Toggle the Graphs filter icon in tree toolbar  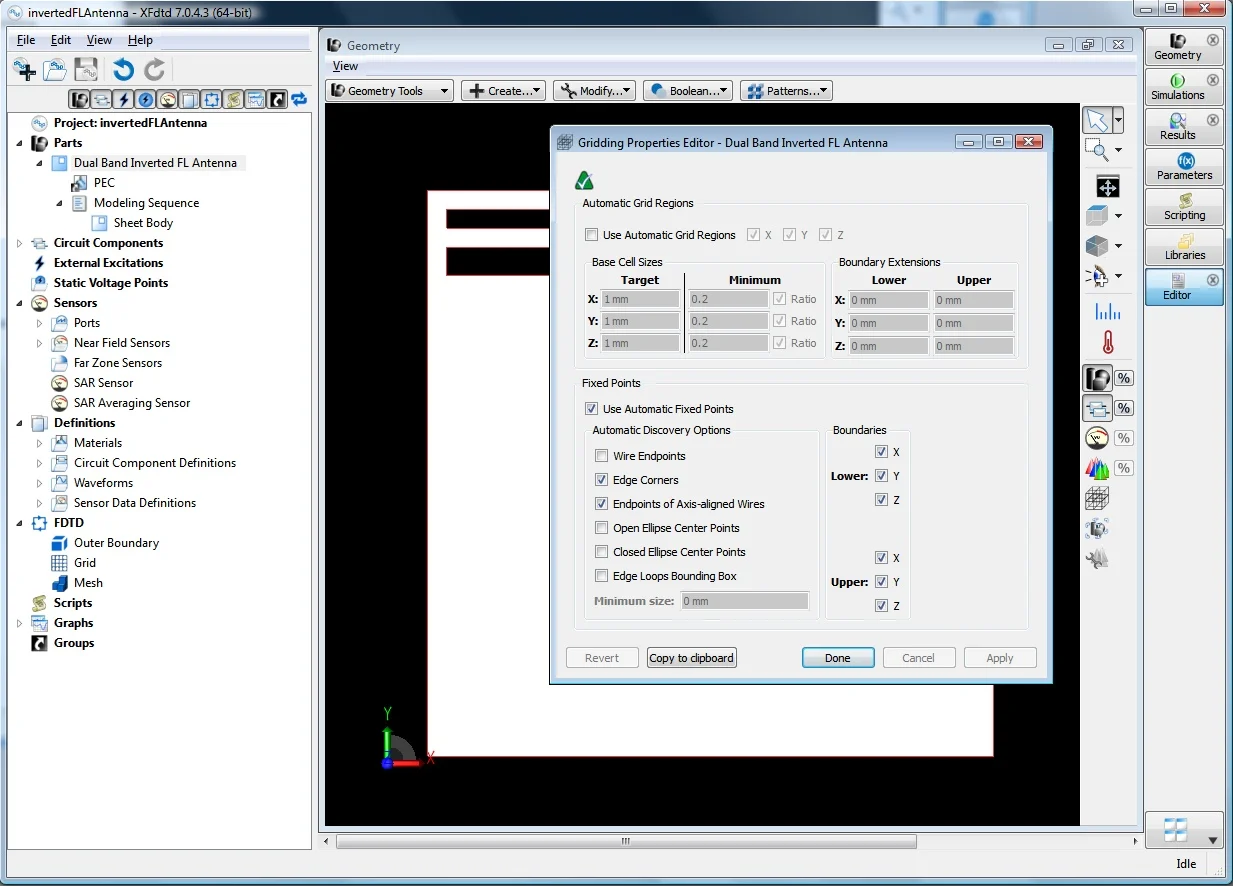tap(255, 99)
